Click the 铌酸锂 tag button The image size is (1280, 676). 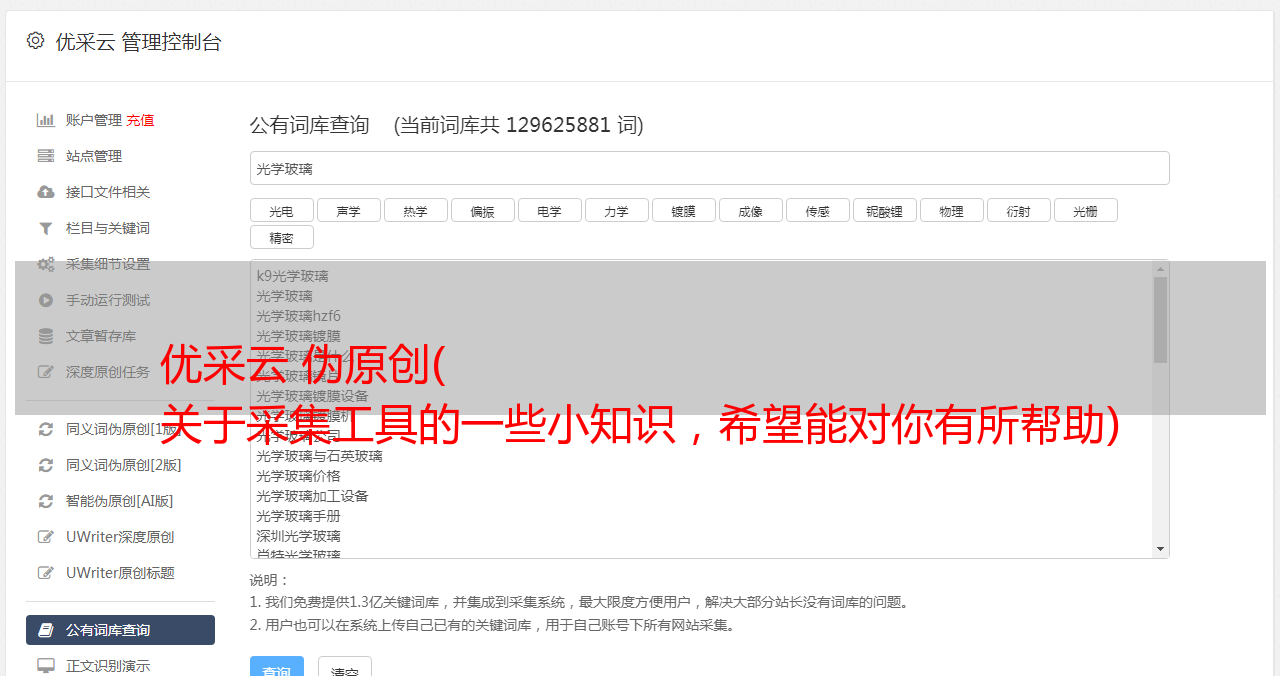click(884, 210)
